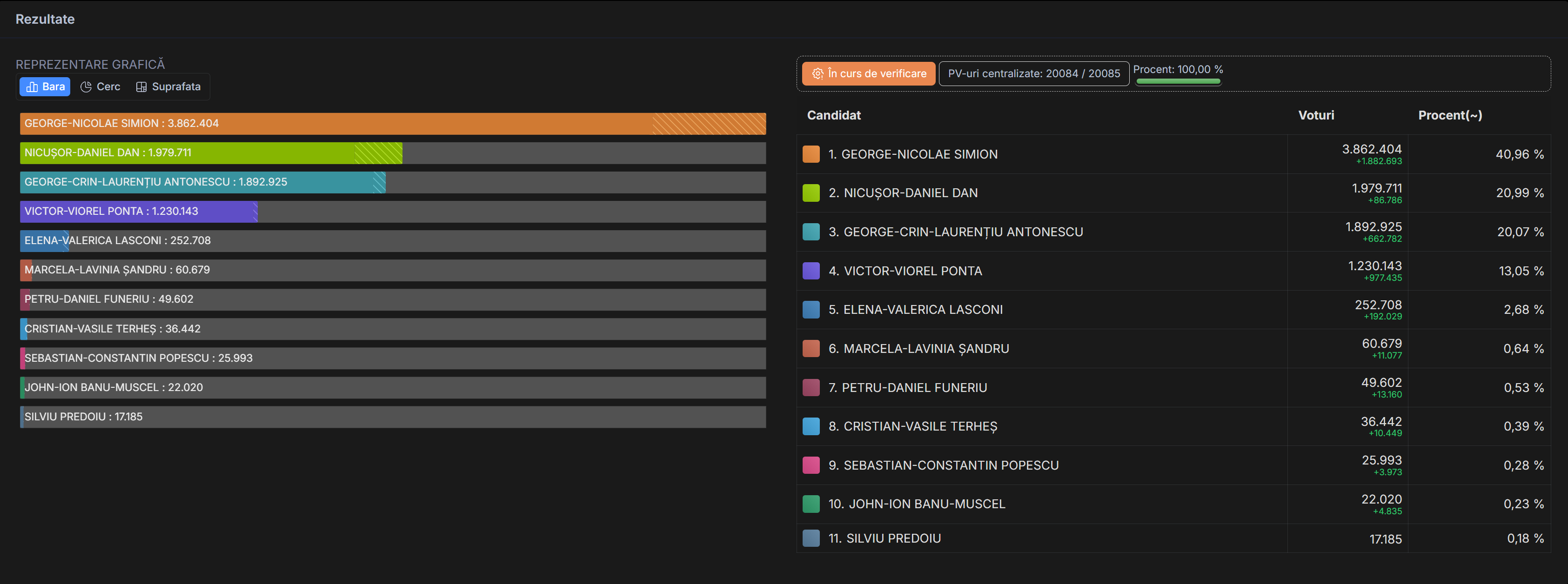Image resolution: width=1568 pixels, height=584 pixels.
Task: Click the Rezultate page heading
Action: (x=45, y=19)
